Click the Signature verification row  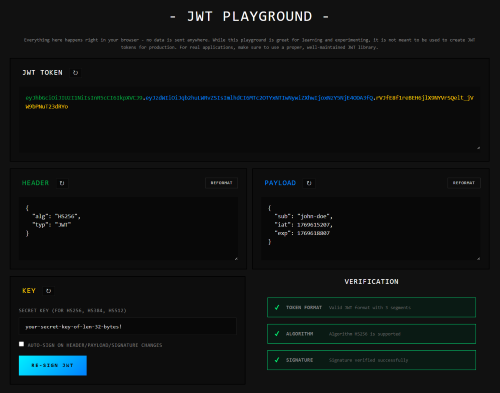pos(371,360)
